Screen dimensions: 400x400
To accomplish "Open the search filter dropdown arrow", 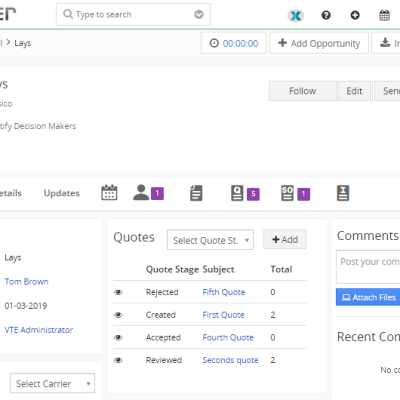I will 199,14.
